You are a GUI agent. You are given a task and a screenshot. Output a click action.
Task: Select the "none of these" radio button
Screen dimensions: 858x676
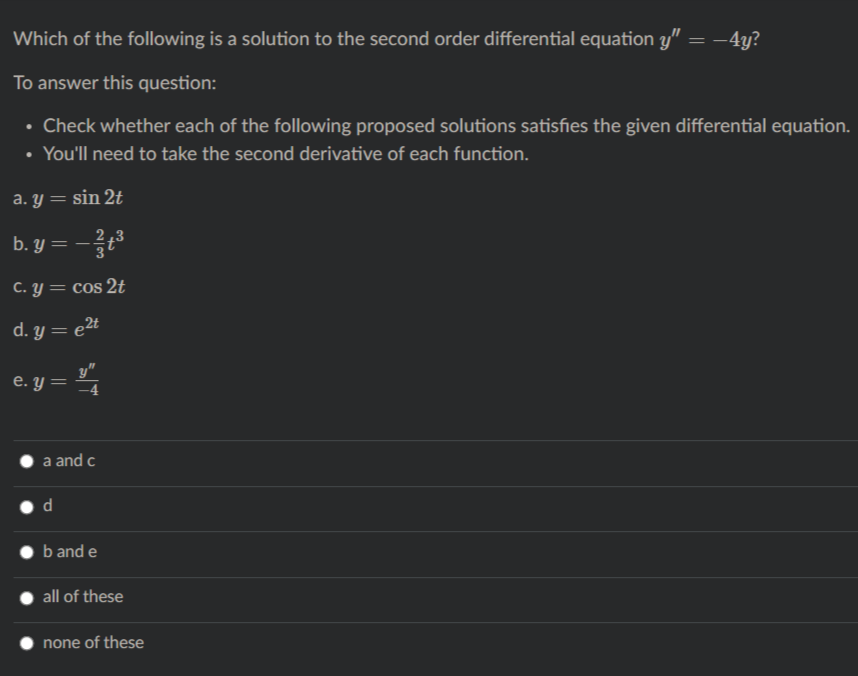[26, 643]
